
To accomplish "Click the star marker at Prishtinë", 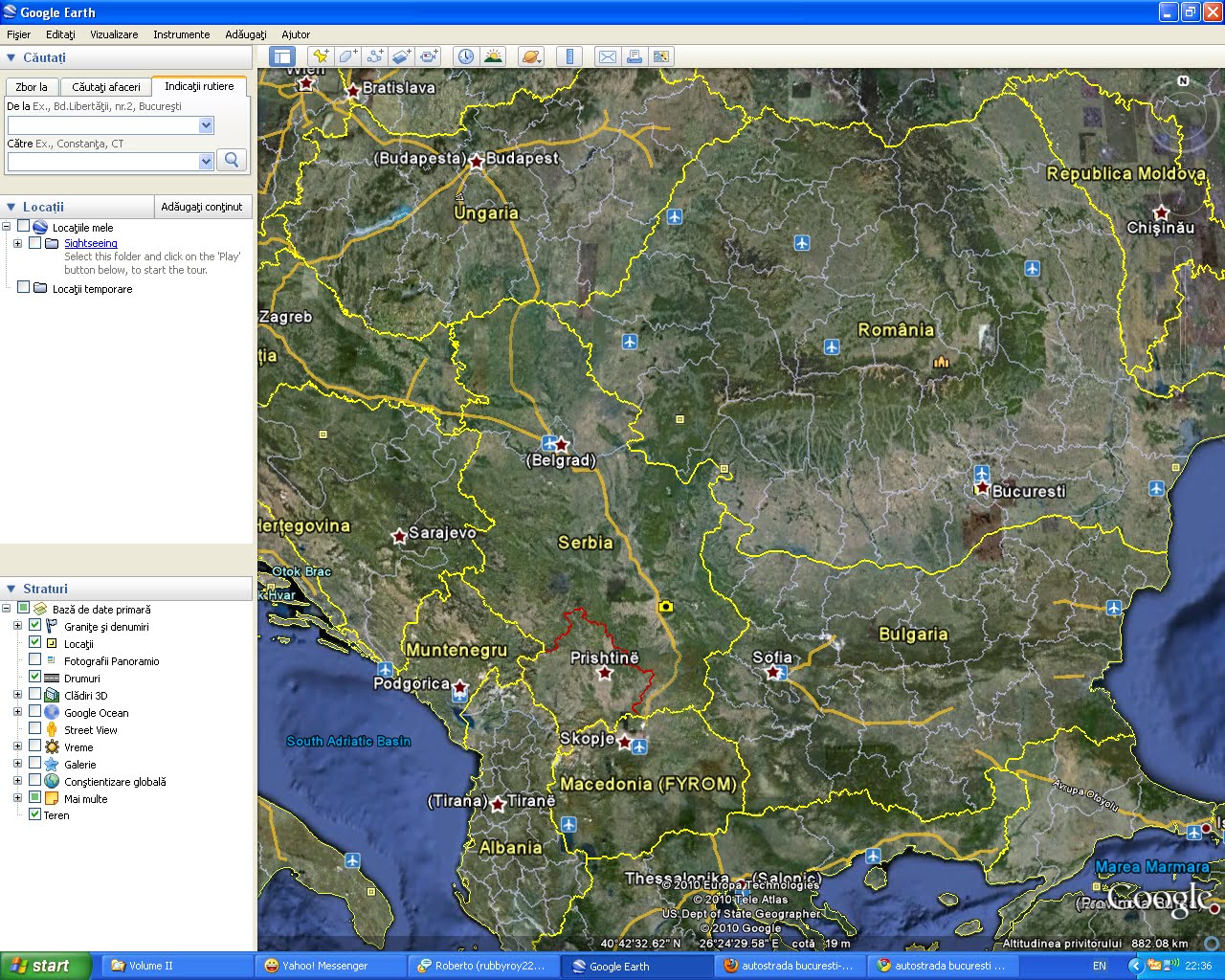I will click(x=605, y=673).
